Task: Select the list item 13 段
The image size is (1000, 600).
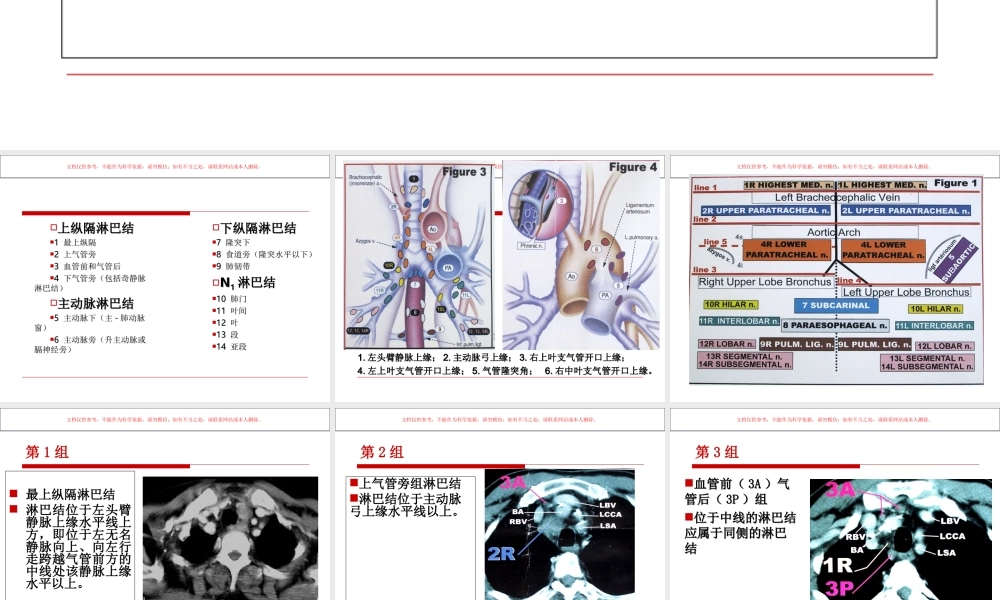Action: [x=226, y=335]
